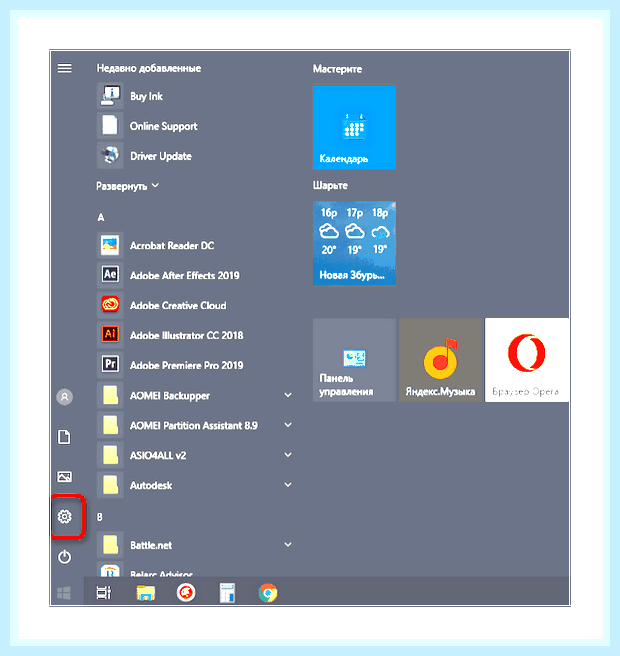620x656 pixels.
Task: Click the Шарьте group title
Action: [330, 185]
